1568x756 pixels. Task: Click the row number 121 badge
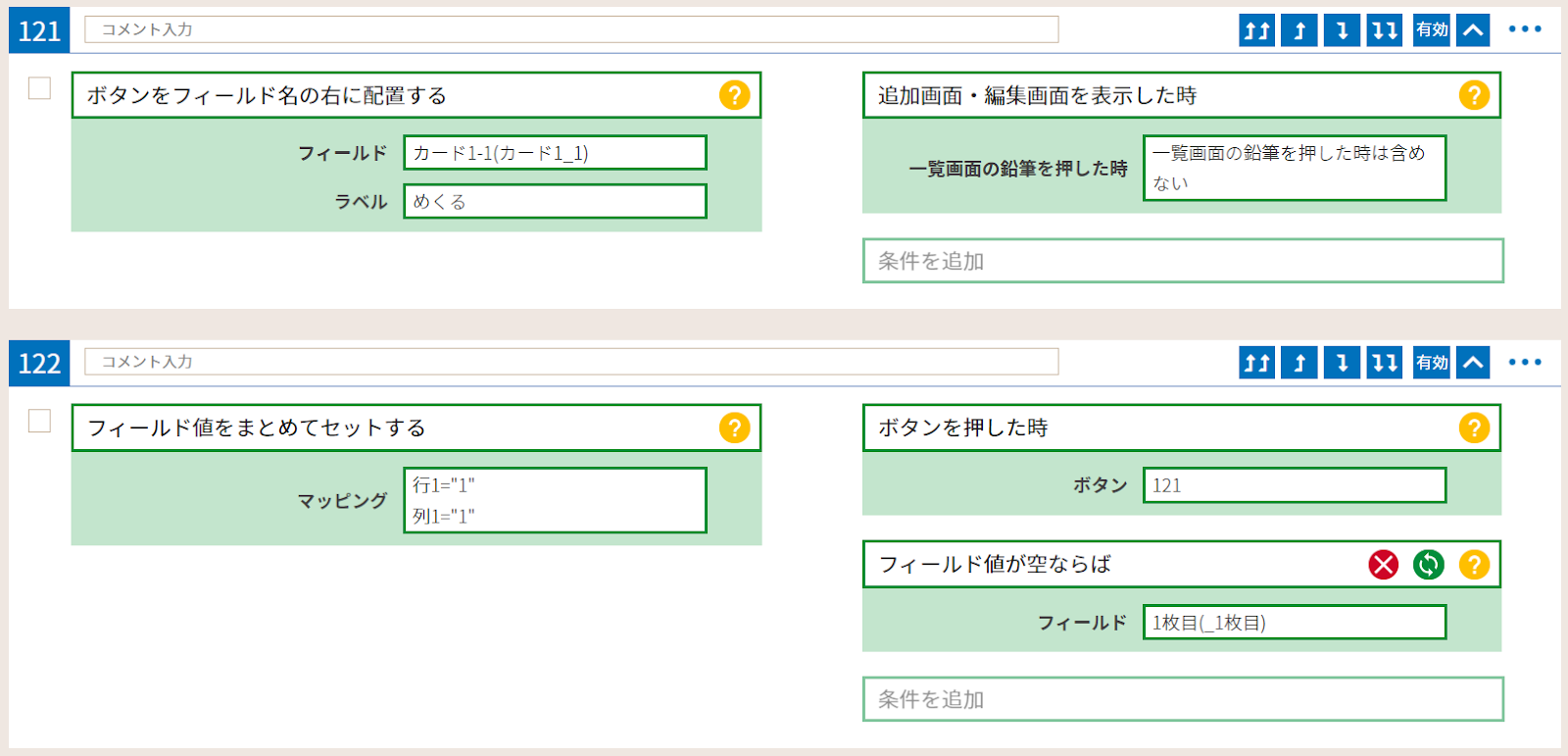pyautogui.click(x=39, y=30)
